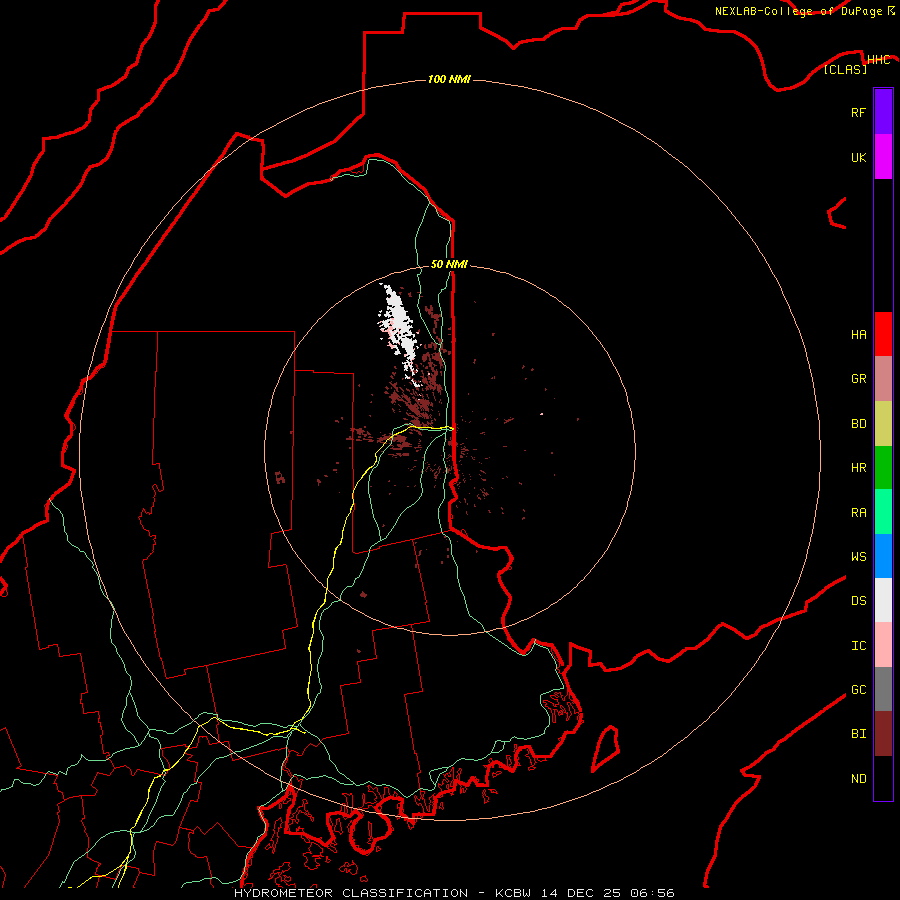The height and width of the screenshot is (900, 900).
Task: Select the BD yellow legend block
Action: (x=883, y=424)
